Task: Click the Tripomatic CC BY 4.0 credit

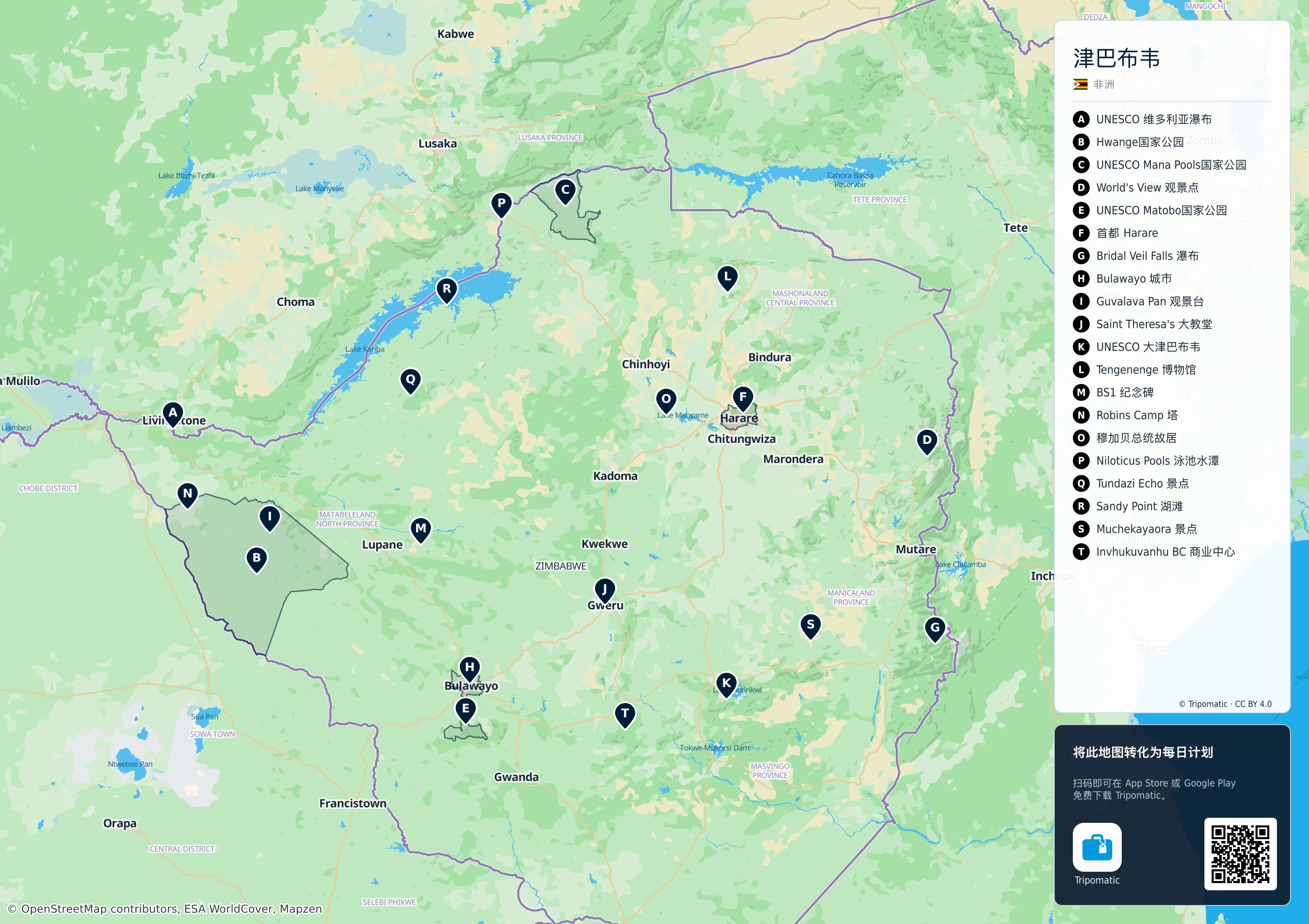Action: click(x=1225, y=704)
